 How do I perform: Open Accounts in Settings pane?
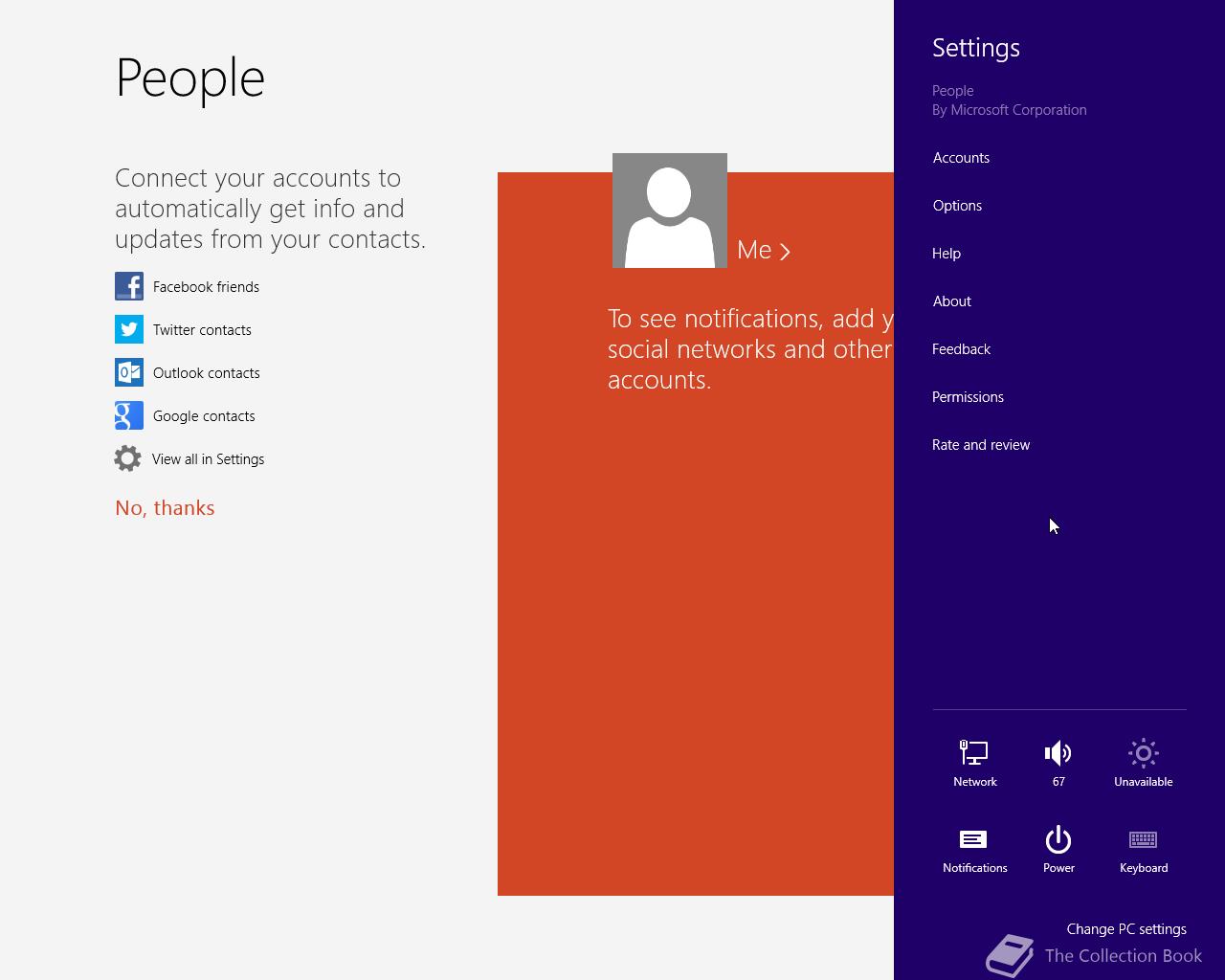(x=961, y=158)
